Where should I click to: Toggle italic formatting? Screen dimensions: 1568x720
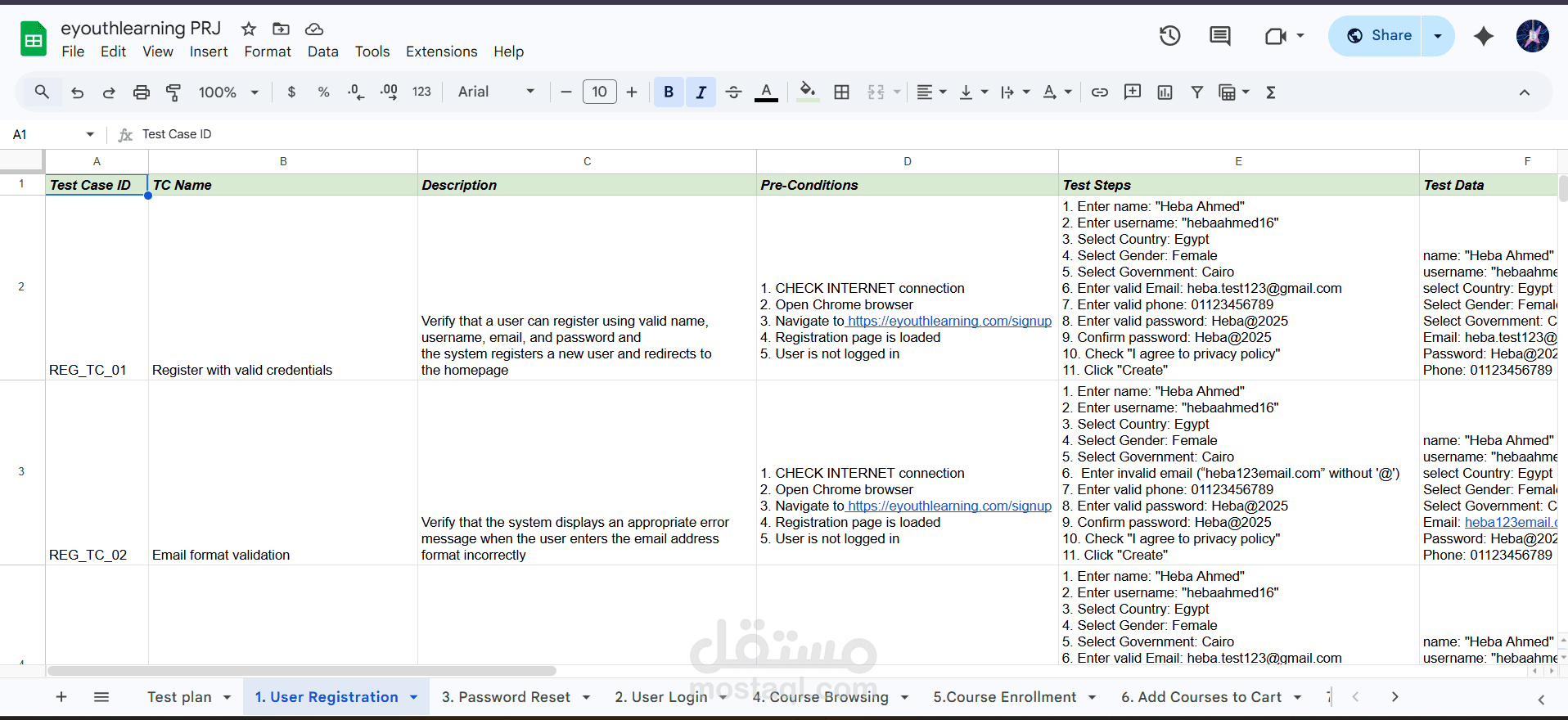[701, 92]
